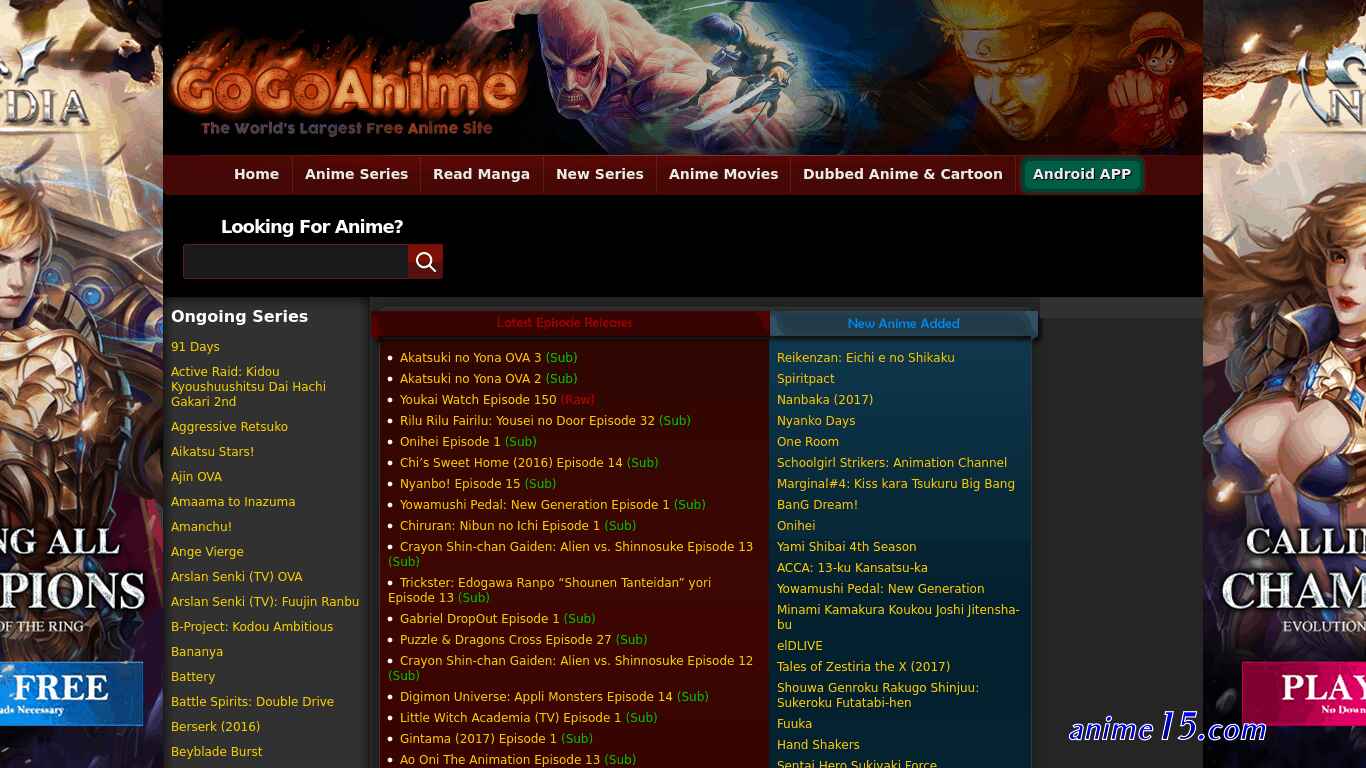
Task: Open Ao Oni The Animation Episode 13
Action: tap(500, 759)
